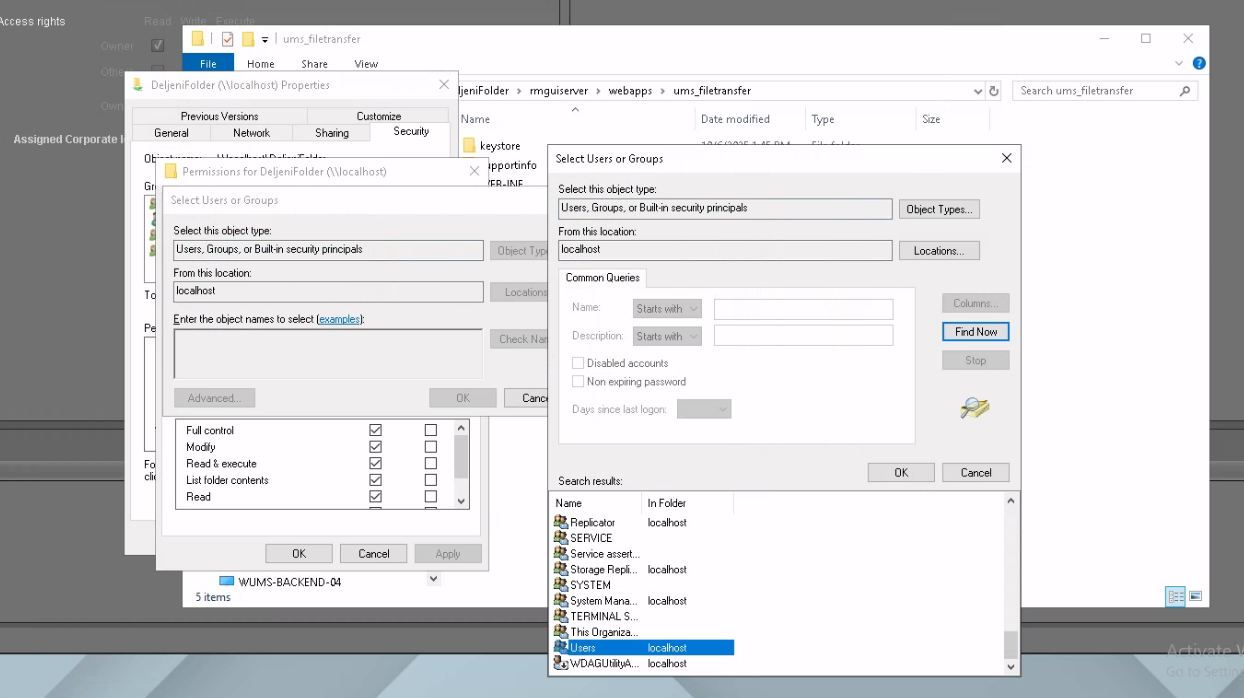The width and height of the screenshot is (1244, 698).
Task: Click the Object Types button
Action: tap(938, 209)
